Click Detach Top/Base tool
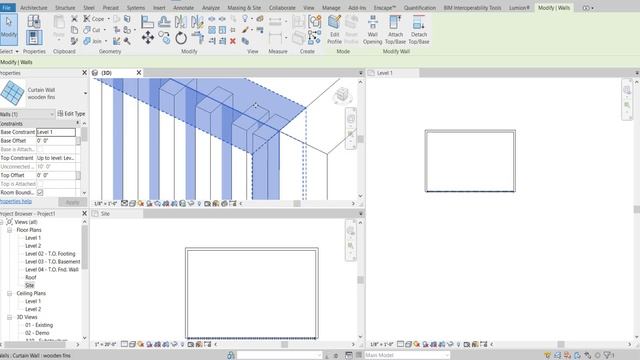This screenshot has width=640, height=360. point(419,29)
